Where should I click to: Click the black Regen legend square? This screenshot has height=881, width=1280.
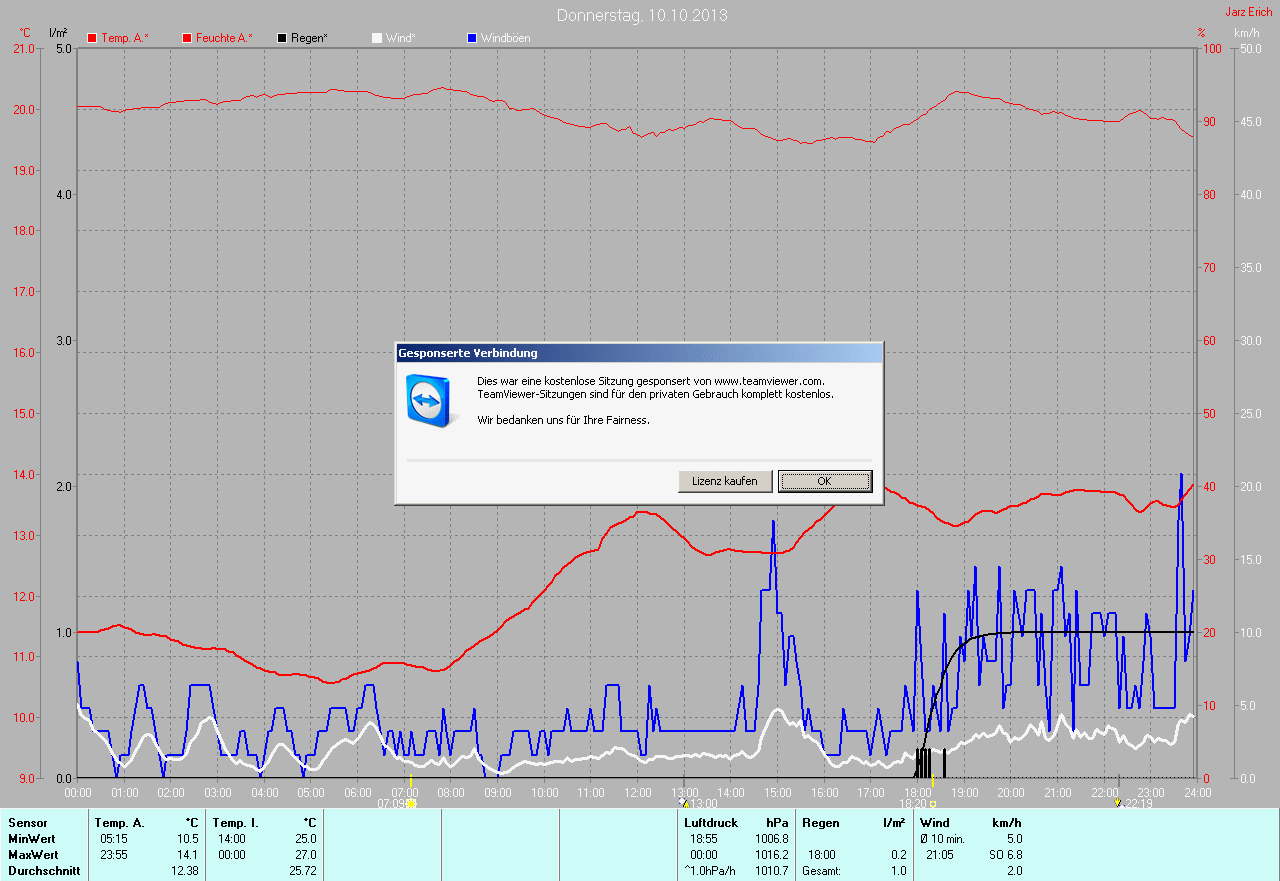(x=282, y=38)
